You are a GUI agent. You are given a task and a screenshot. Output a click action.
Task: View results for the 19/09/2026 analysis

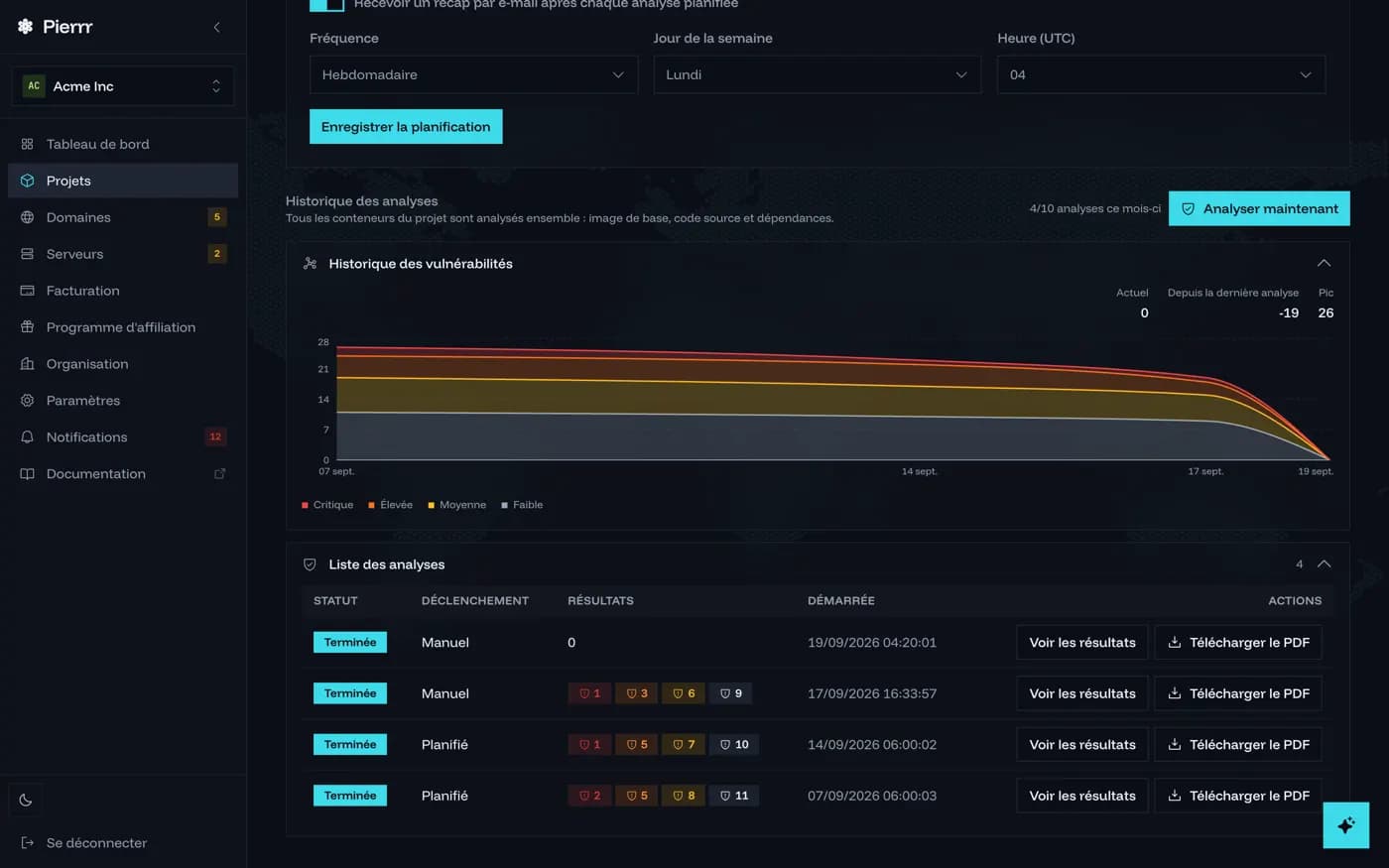coord(1082,643)
